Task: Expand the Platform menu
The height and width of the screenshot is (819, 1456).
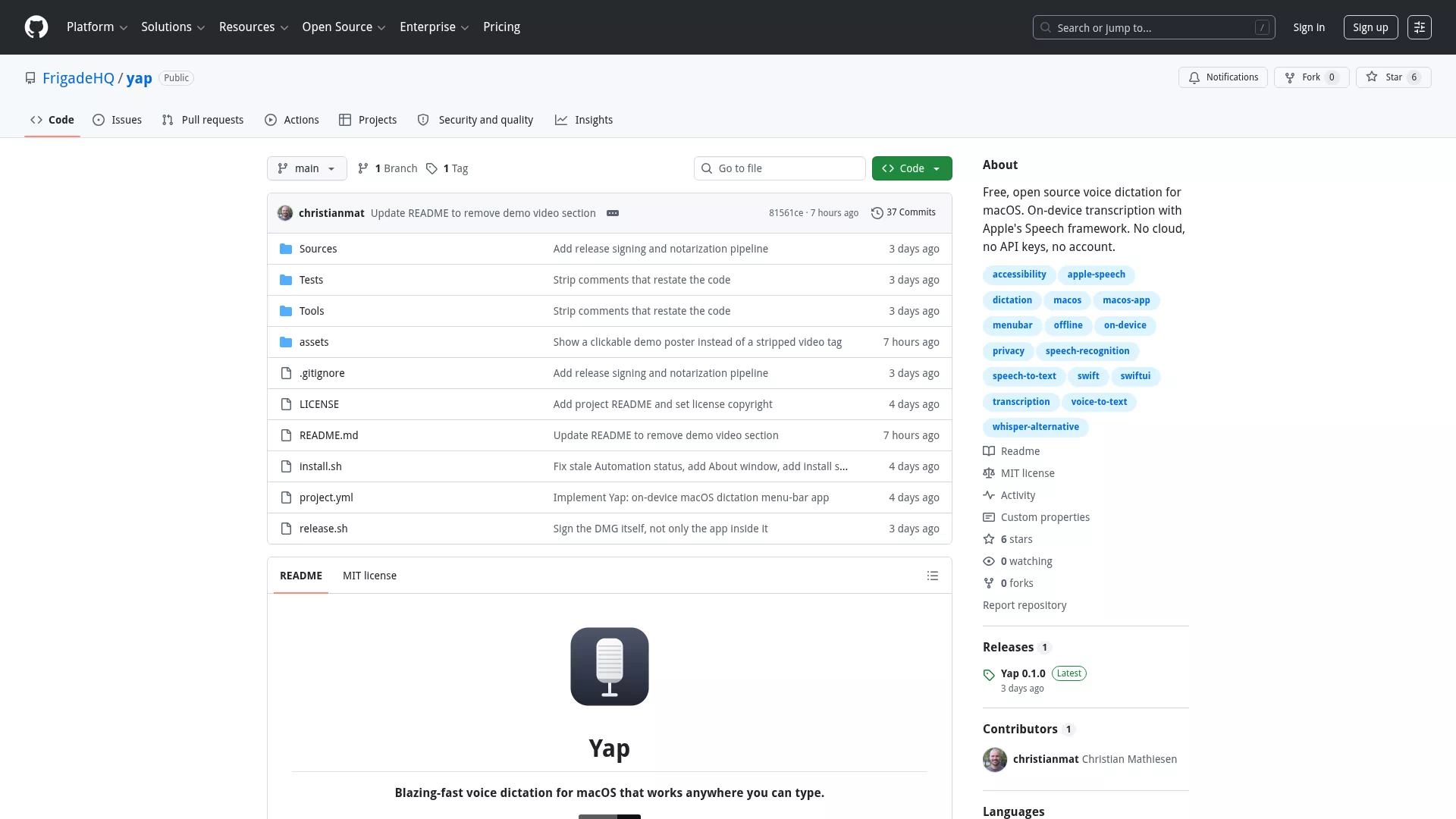Action: click(97, 27)
